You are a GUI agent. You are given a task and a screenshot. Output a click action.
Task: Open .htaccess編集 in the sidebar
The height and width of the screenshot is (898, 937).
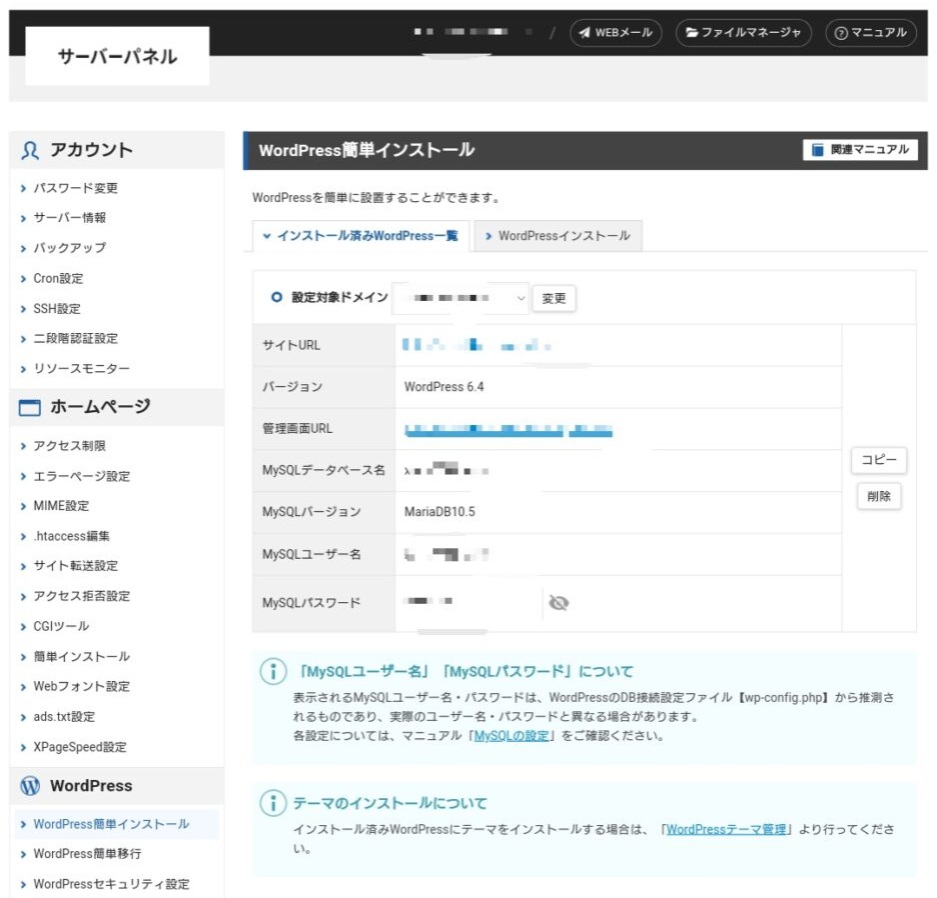(71, 537)
